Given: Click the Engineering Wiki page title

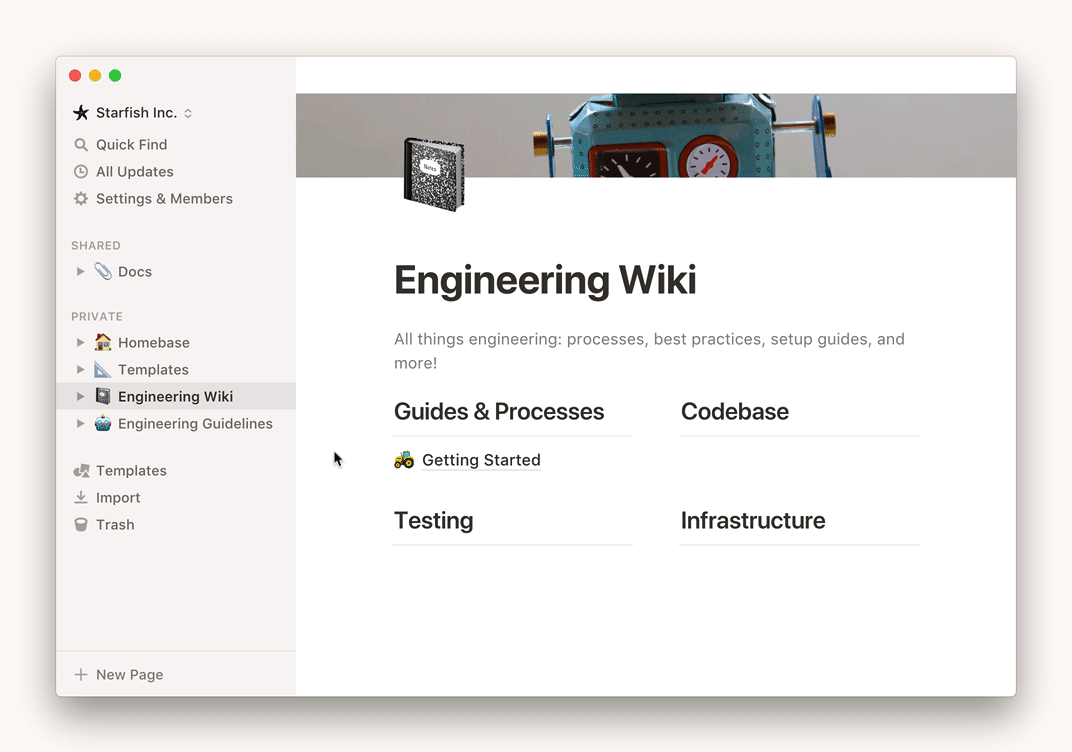Looking at the screenshot, I should coord(545,280).
